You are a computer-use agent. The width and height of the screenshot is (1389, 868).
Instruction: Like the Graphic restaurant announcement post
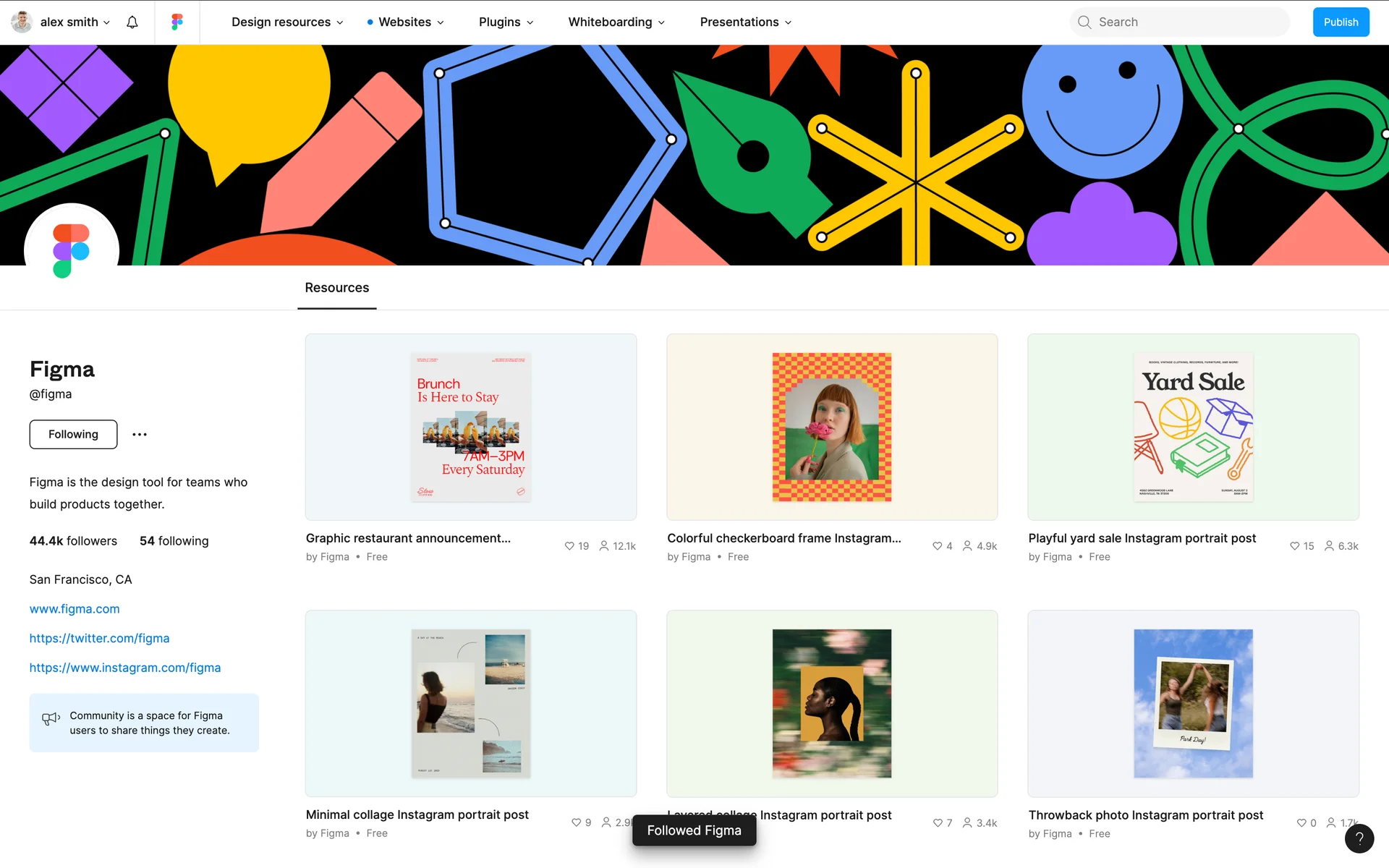click(569, 546)
